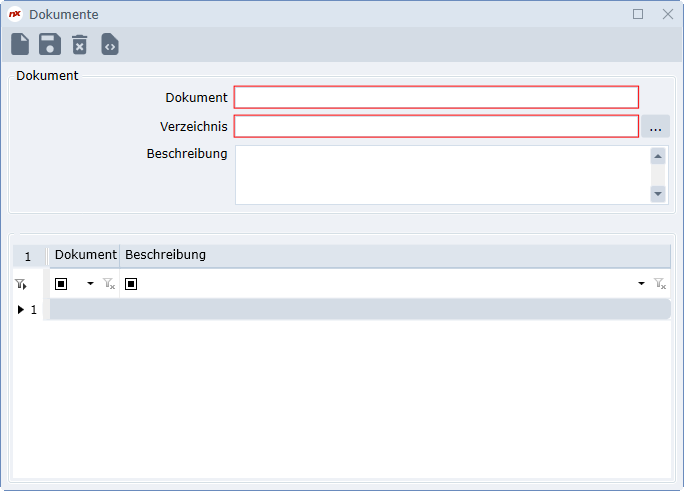
Task: Click the save disk icon
Action: click(50, 44)
